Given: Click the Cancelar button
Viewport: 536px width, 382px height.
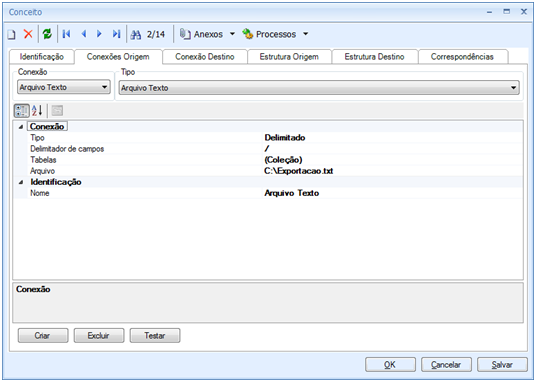Looking at the screenshot, I should [x=446, y=365].
